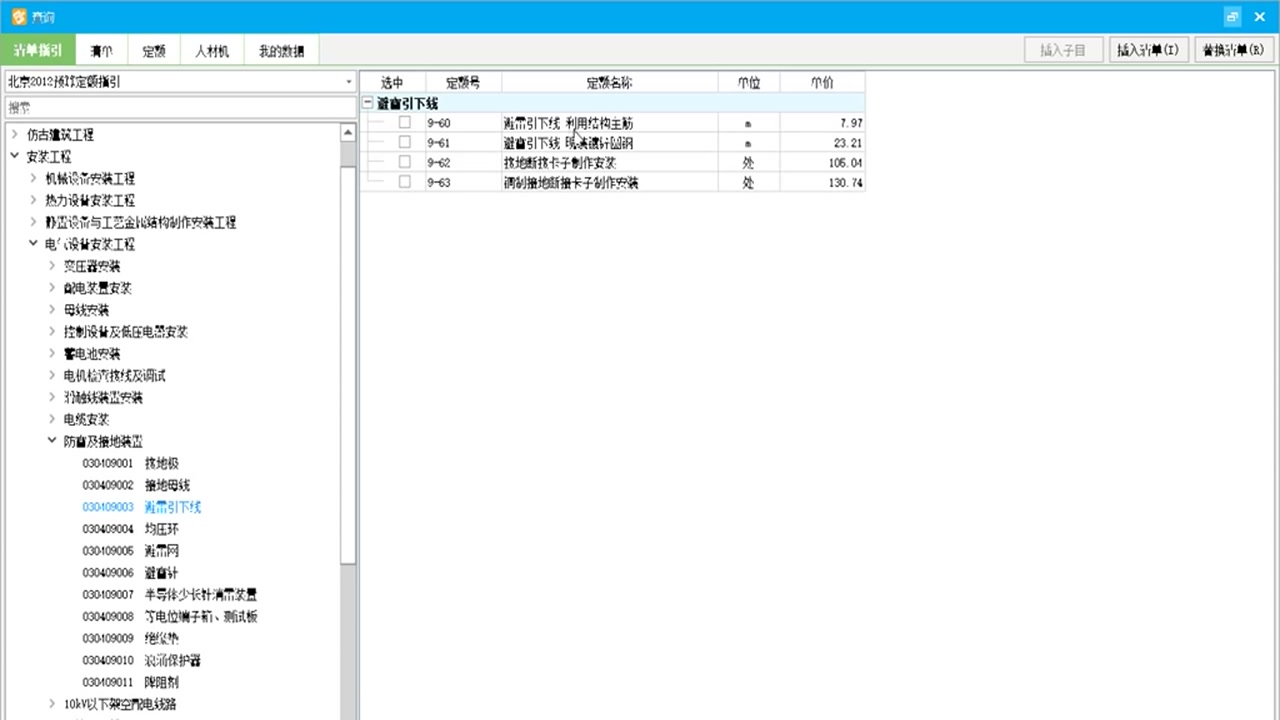Viewport: 1280px width, 720px height.
Task: Click the price cell 7.97
Action: tap(822, 123)
